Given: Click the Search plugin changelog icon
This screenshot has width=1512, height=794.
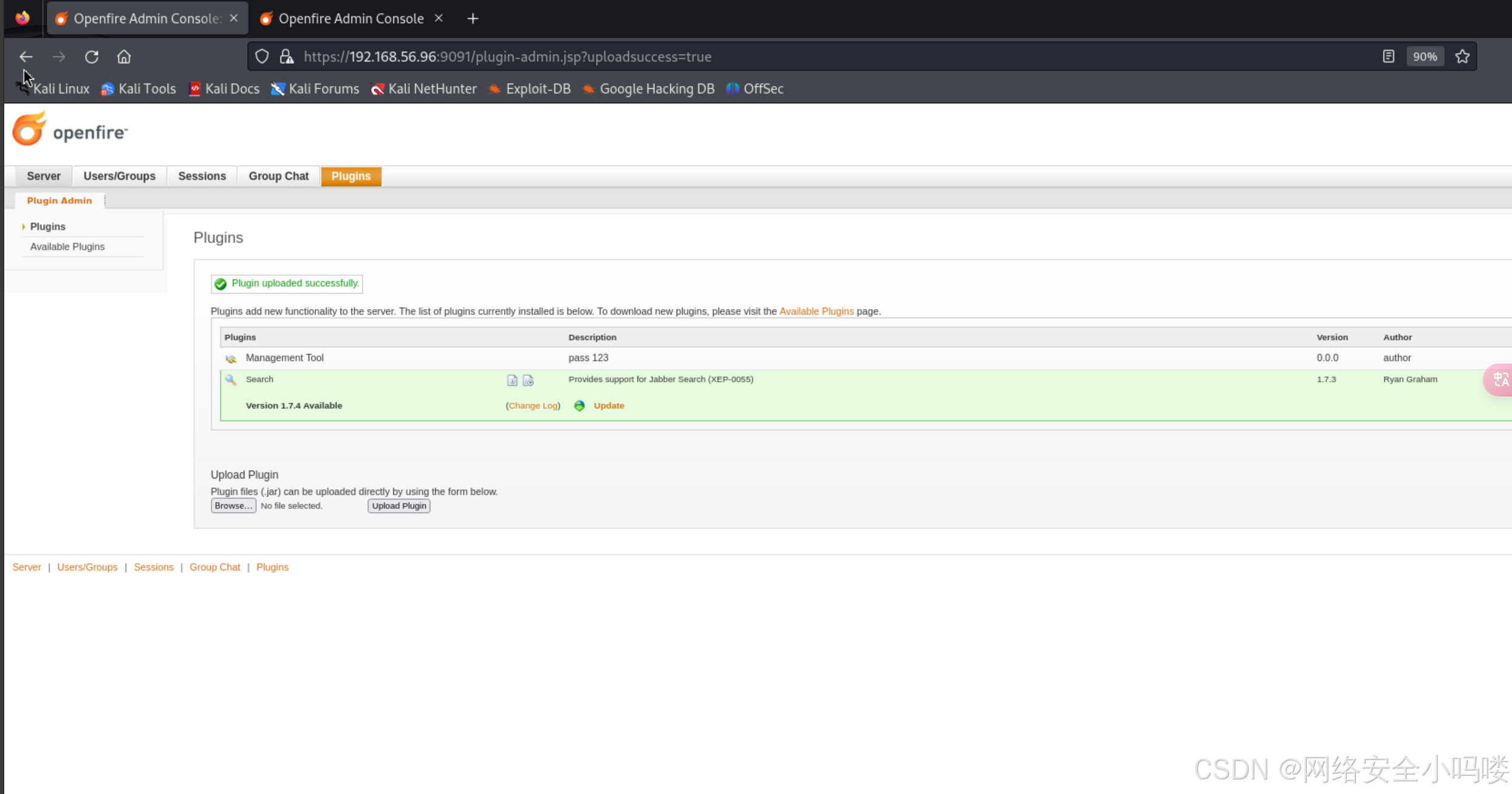Looking at the screenshot, I should click(x=528, y=380).
